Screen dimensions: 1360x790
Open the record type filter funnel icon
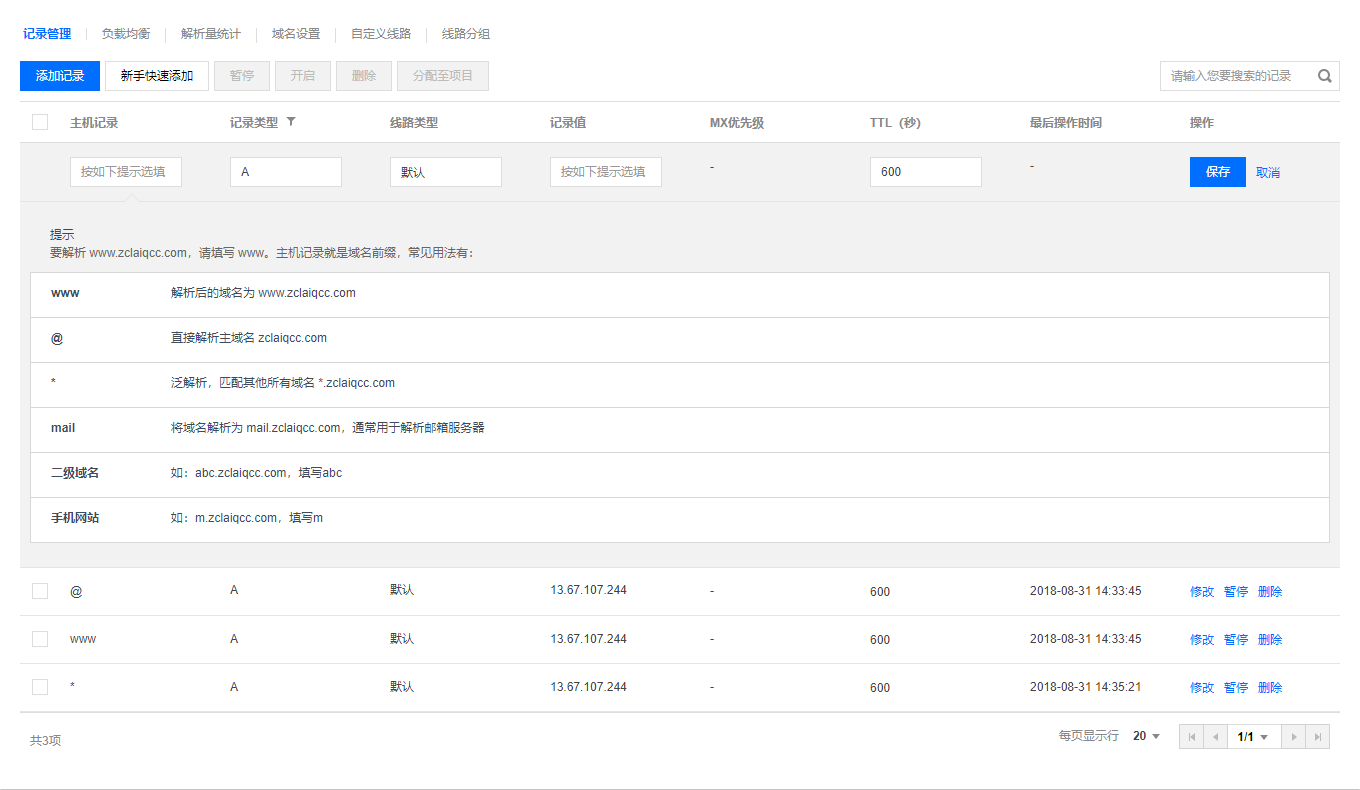pyautogui.click(x=291, y=122)
